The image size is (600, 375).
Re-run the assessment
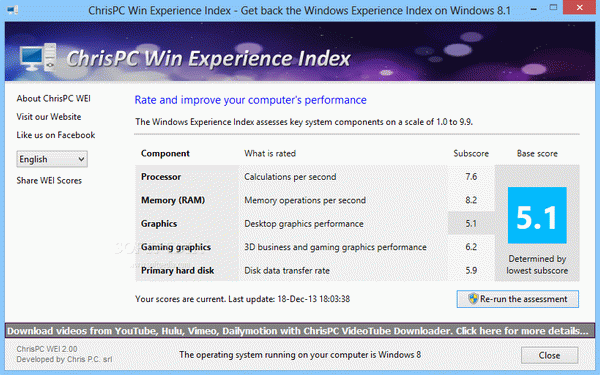click(x=517, y=299)
